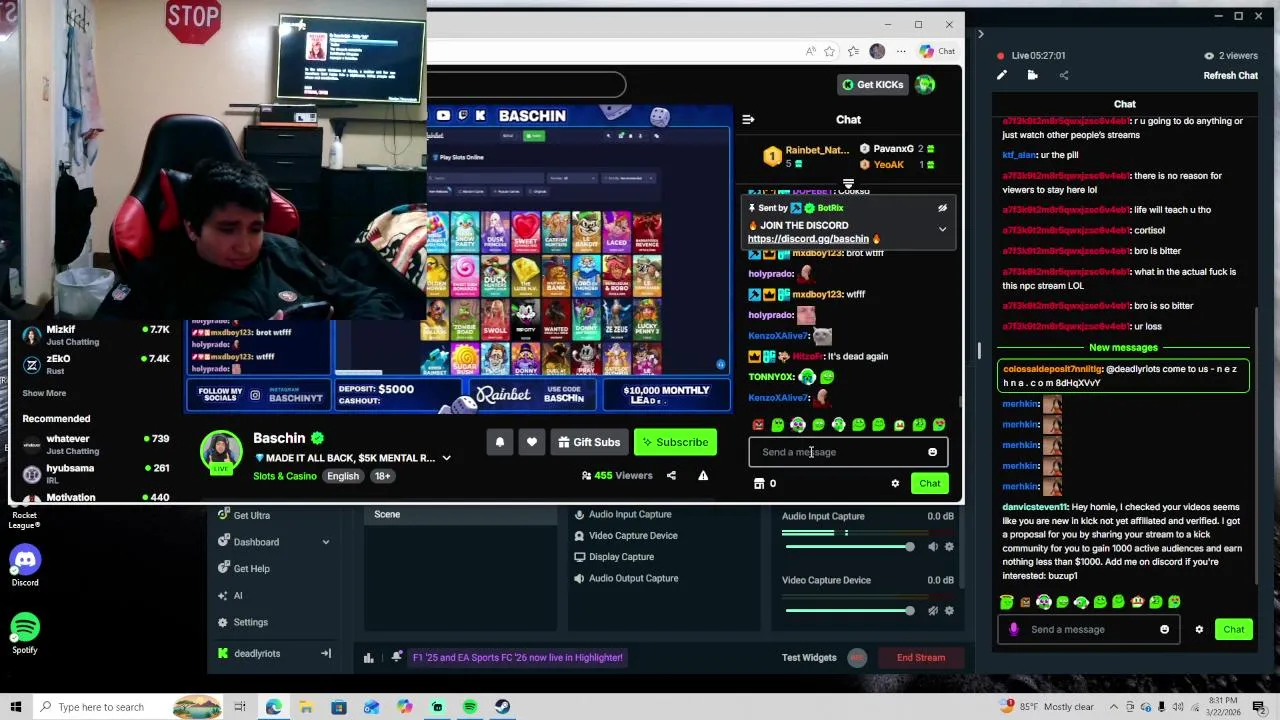
Task: Open the notifications bell in status bar
Action: click(397, 657)
